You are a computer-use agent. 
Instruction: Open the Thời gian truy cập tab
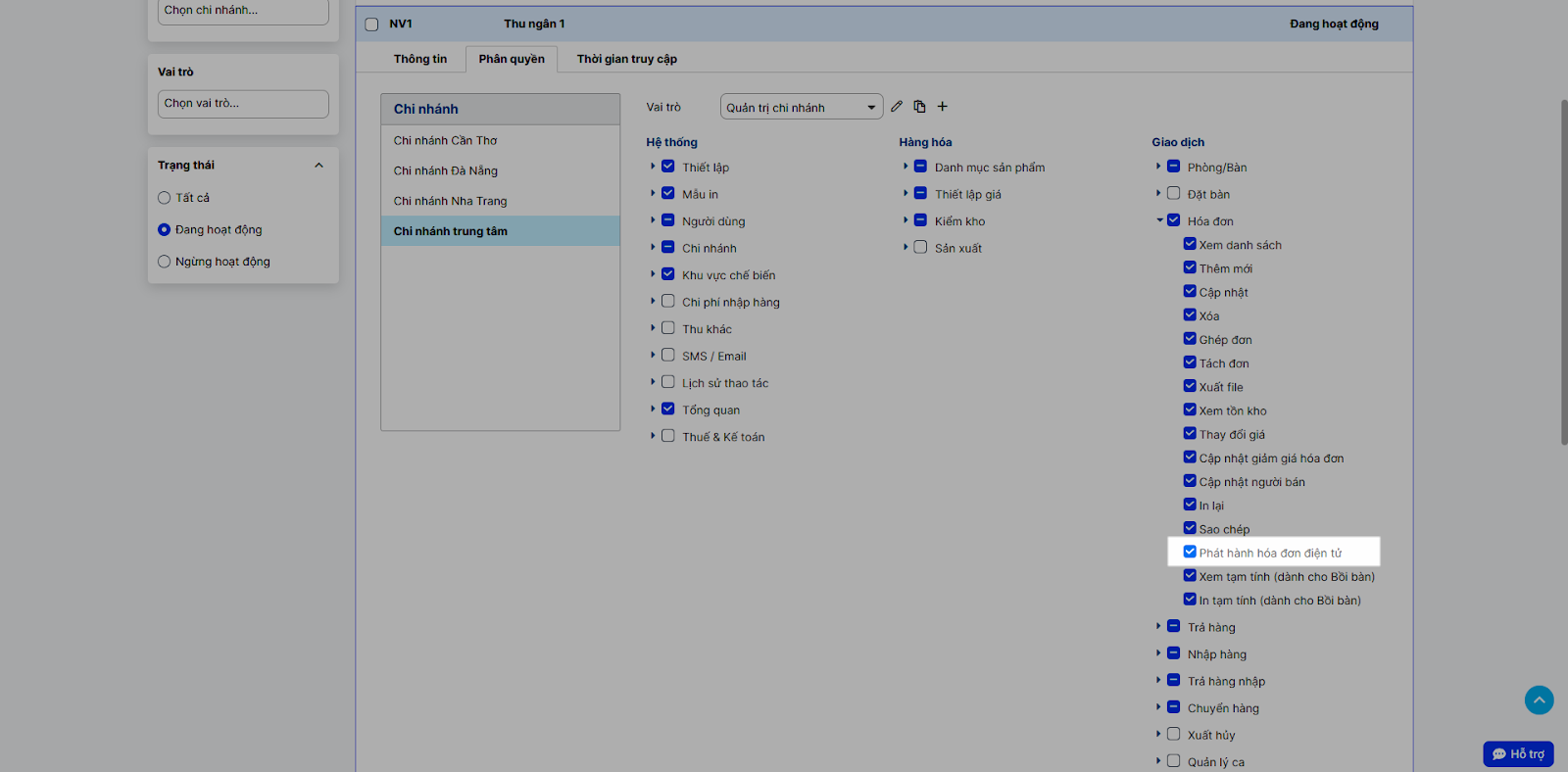[x=626, y=59]
